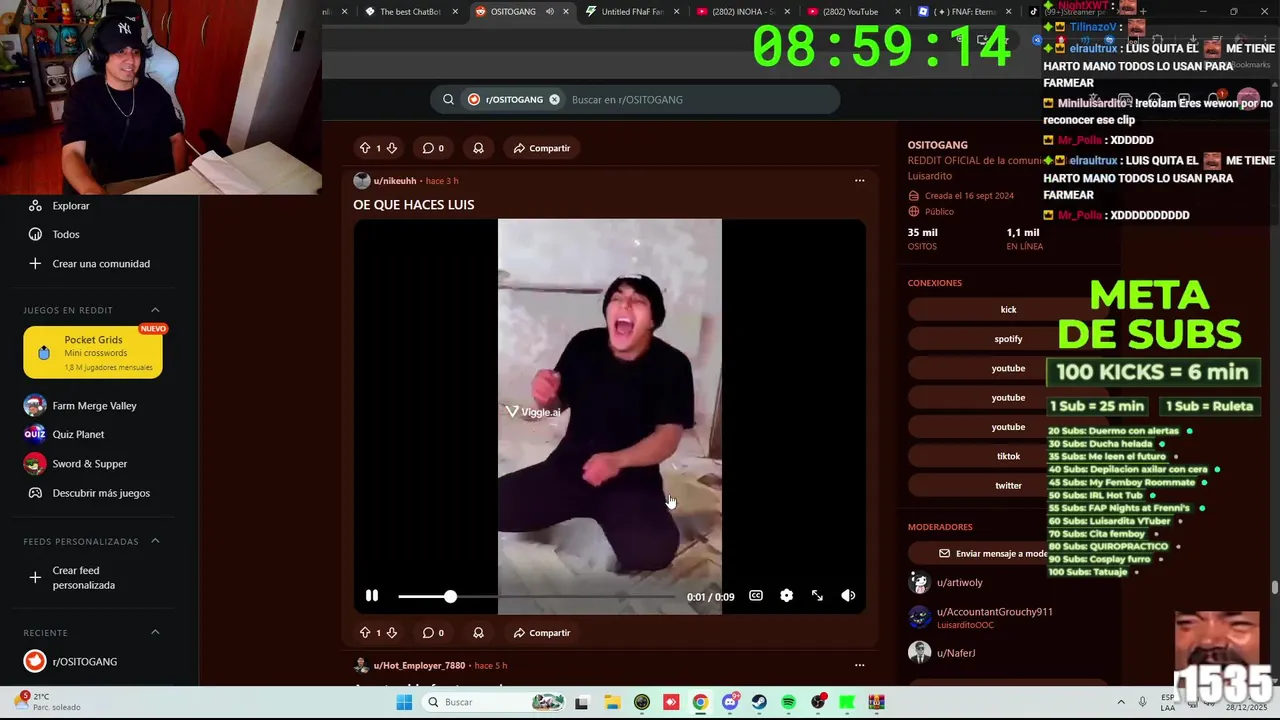Open comments of OE QUE HACES LUIS post
This screenshot has height=720, width=1280.
(x=433, y=633)
